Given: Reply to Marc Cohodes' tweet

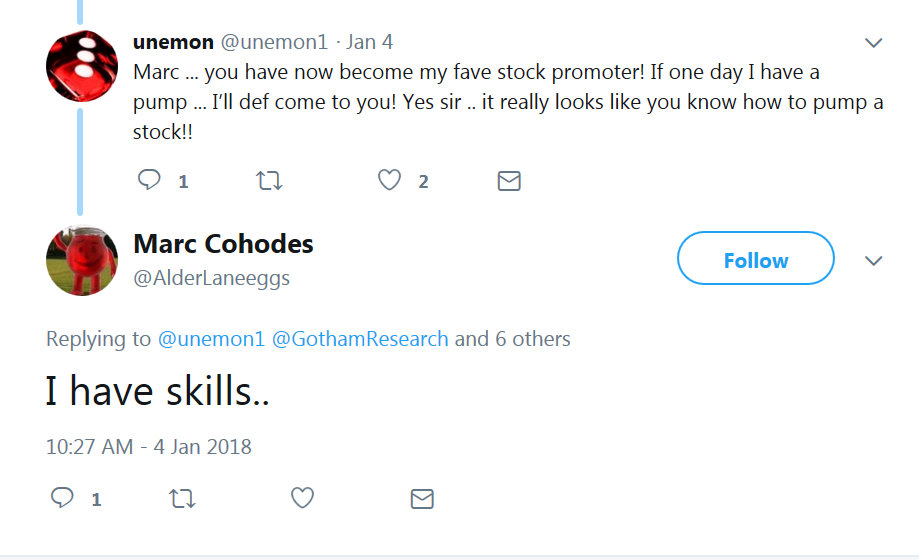Looking at the screenshot, I should coord(63,498).
